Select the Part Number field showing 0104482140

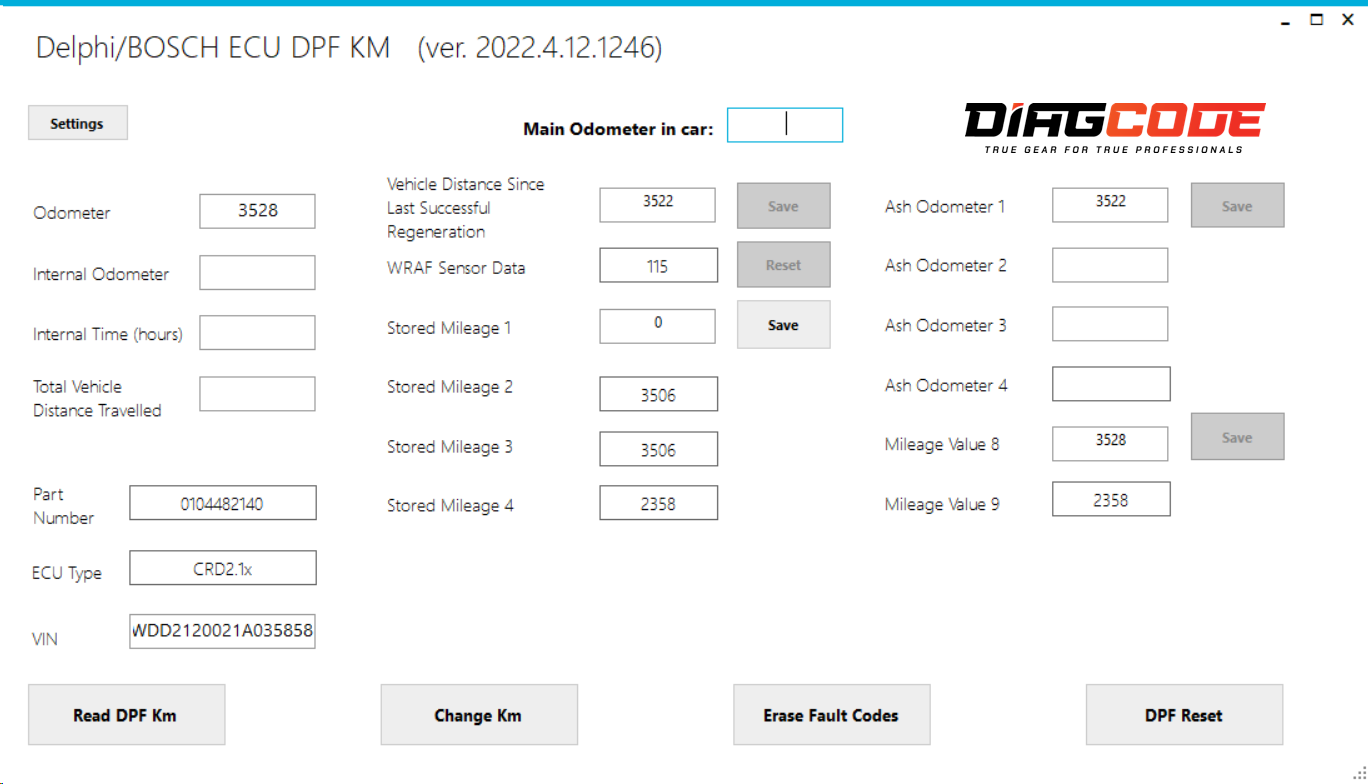coord(222,502)
